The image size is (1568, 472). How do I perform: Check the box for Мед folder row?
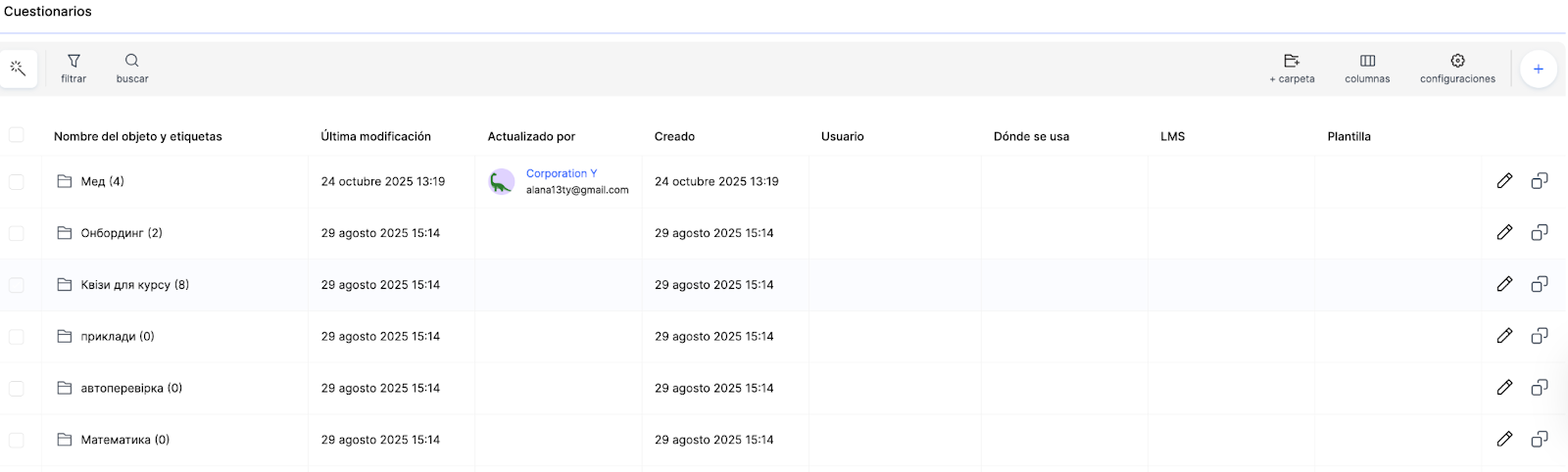(17, 181)
